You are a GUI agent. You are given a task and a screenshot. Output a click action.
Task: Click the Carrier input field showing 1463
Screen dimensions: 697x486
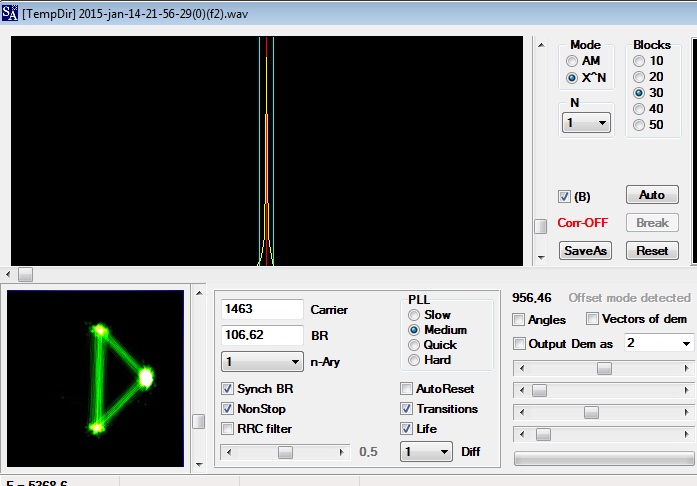[x=262, y=309]
